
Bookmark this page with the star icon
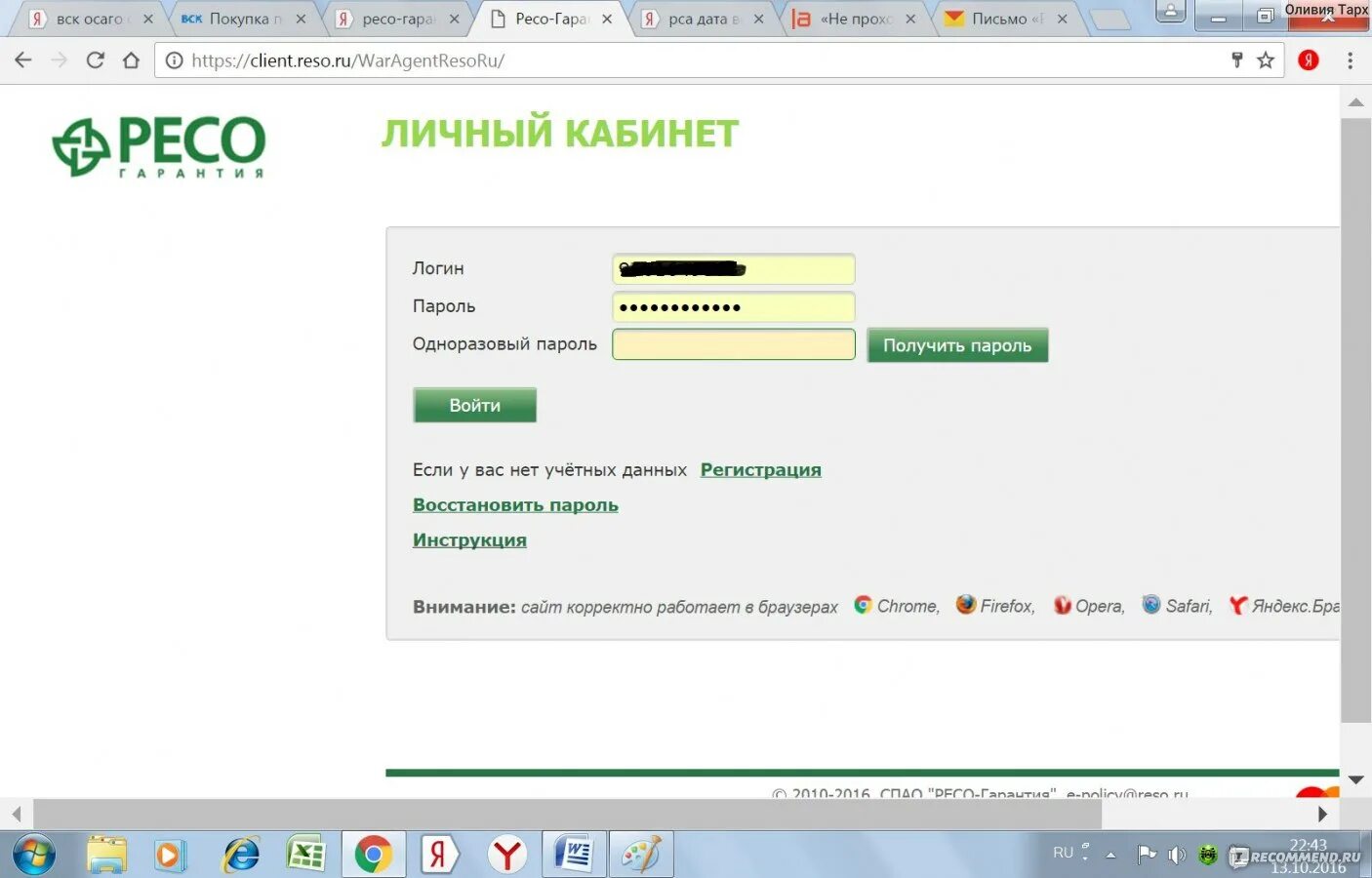[x=1266, y=60]
